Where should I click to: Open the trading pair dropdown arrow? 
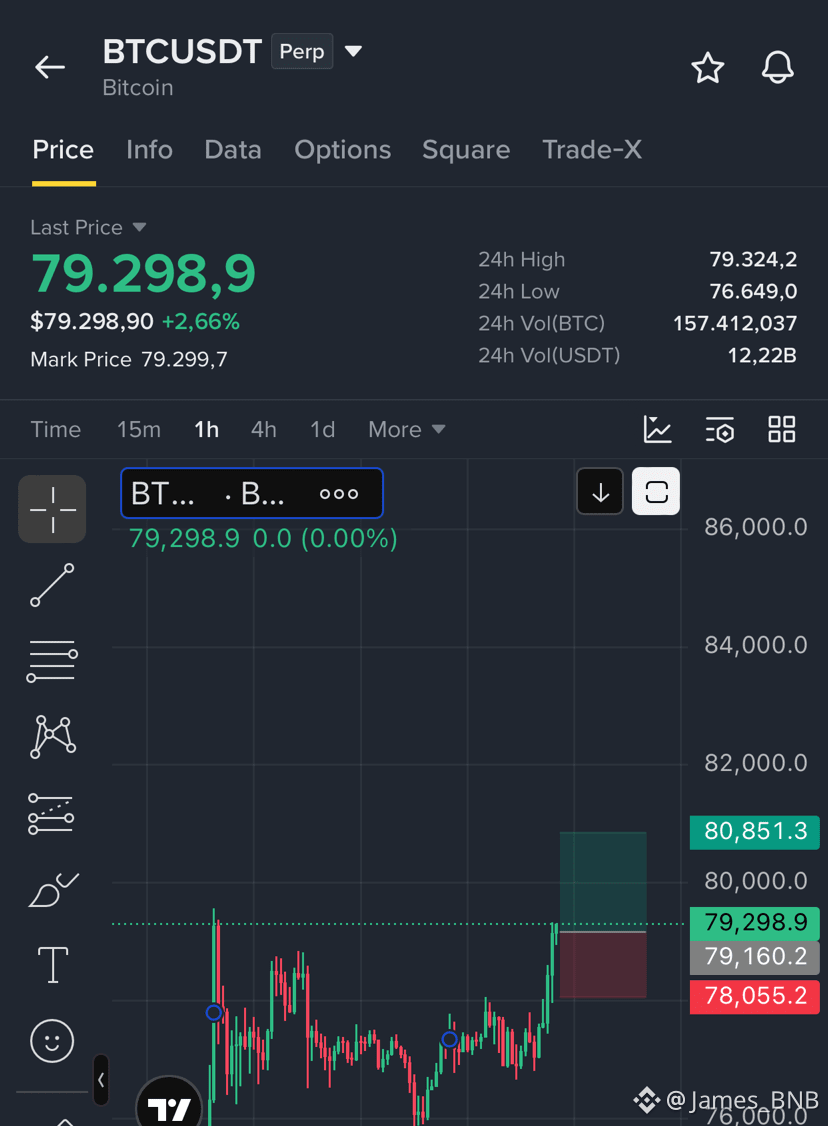pyautogui.click(x=353, y=51)
